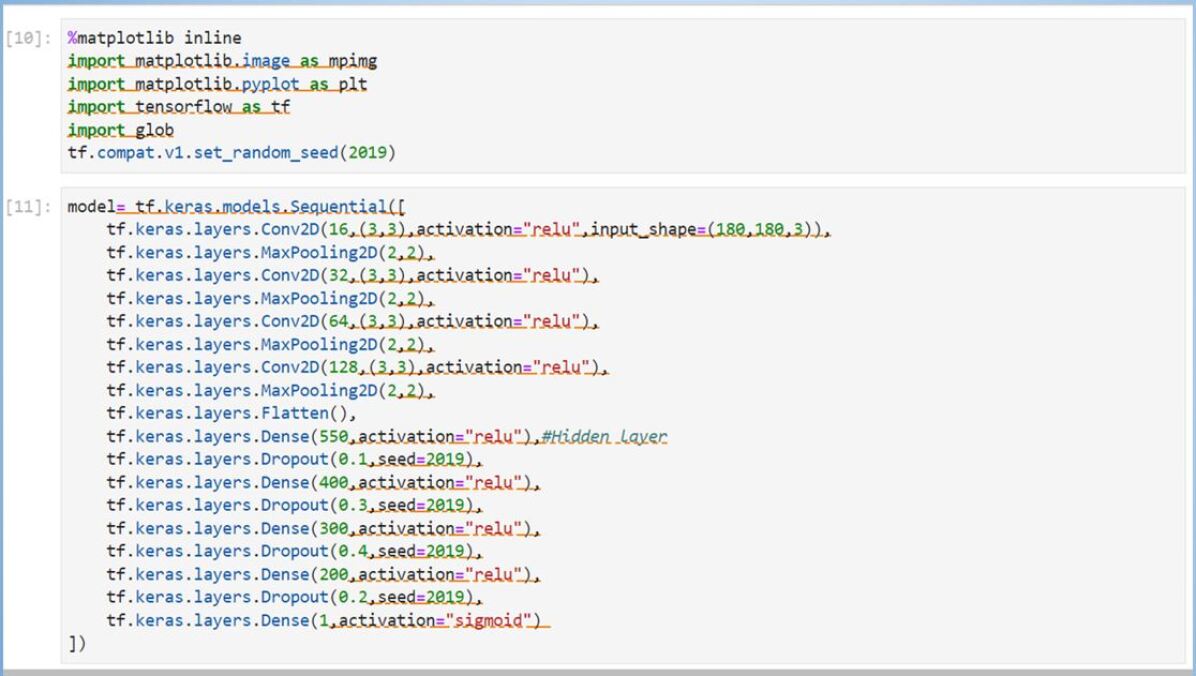The width and height of the screenshot is (1196, 676).
Task: Click the %matplotlib inline line
Action: pos(154,38)
